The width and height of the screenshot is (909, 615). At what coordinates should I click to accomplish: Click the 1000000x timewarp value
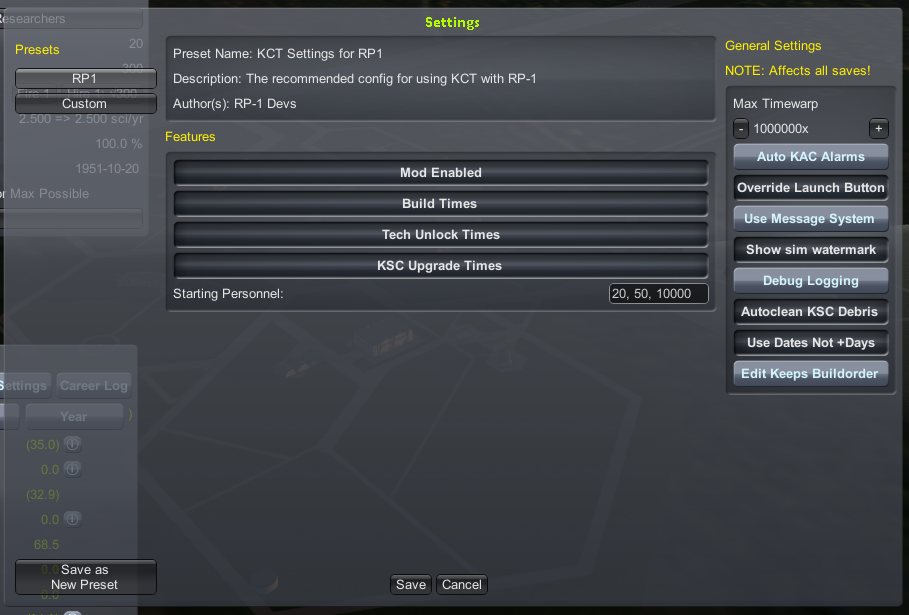coord(780,129)
